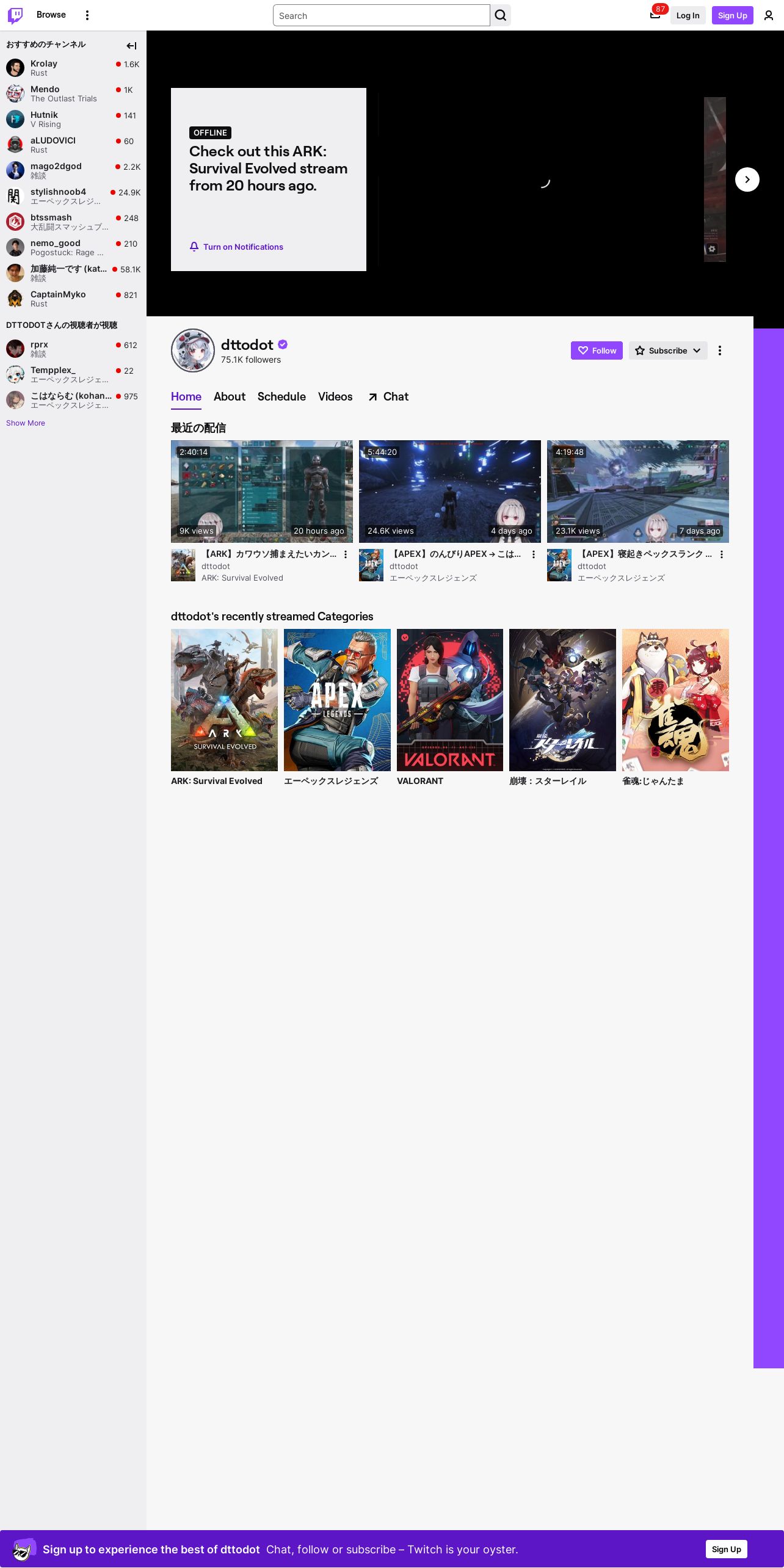This screenshot has width=784, height=1568.
Task: Click the verified badge next to dttodot
Action: tap(283, 344)
